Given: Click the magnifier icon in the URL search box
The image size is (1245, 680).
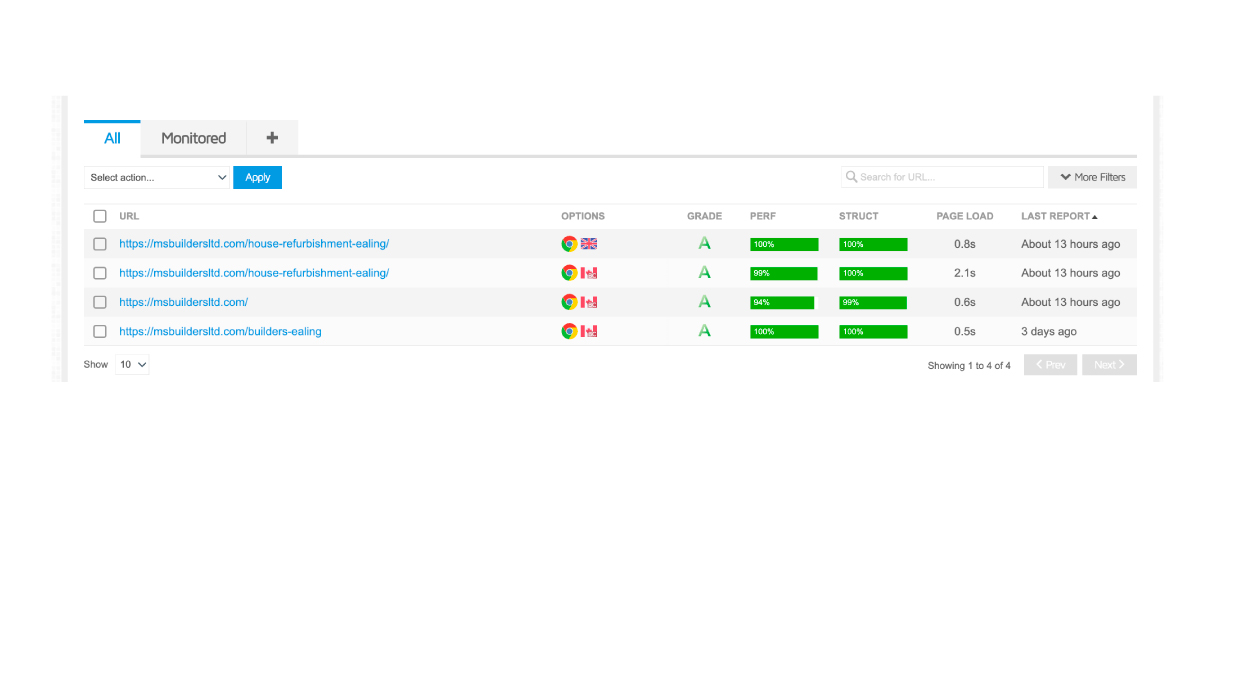Looking at the screenshot, I should point(852,177).
